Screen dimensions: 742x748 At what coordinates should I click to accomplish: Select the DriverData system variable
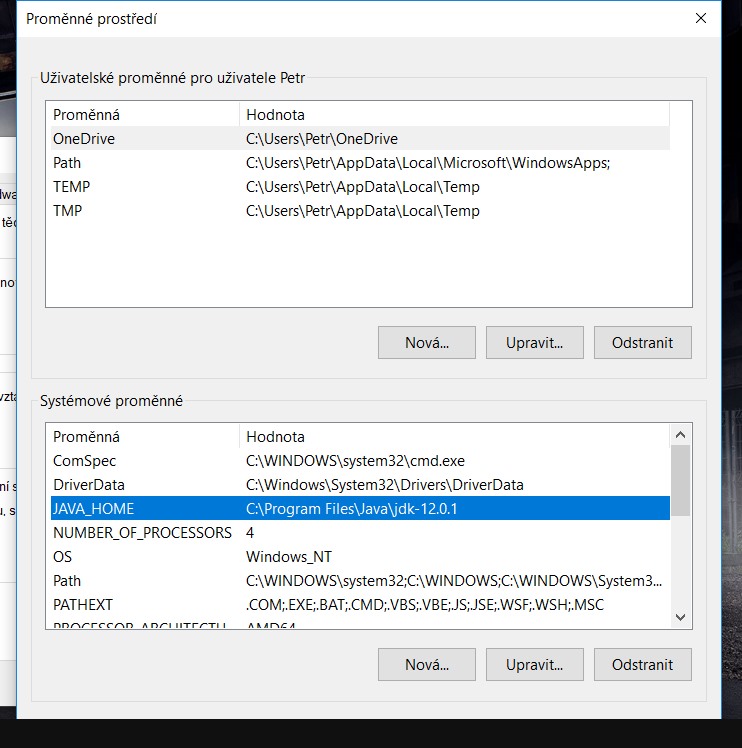click(x=88, y=485)
